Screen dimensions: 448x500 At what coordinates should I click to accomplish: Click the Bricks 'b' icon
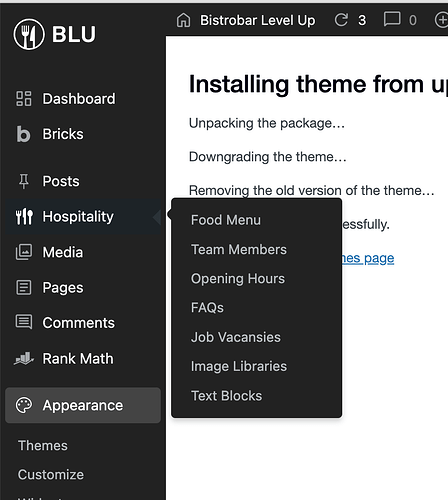tap(23, 134)
